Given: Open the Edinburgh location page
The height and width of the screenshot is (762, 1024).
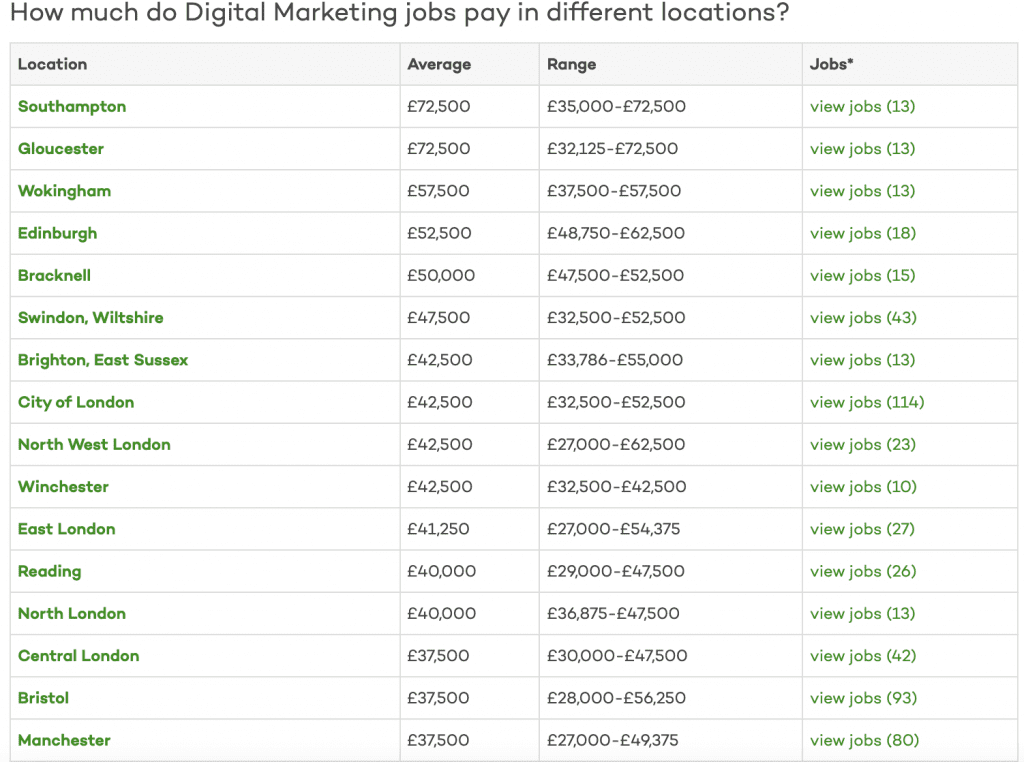Looking at the screenshot, I should [57, 233].
